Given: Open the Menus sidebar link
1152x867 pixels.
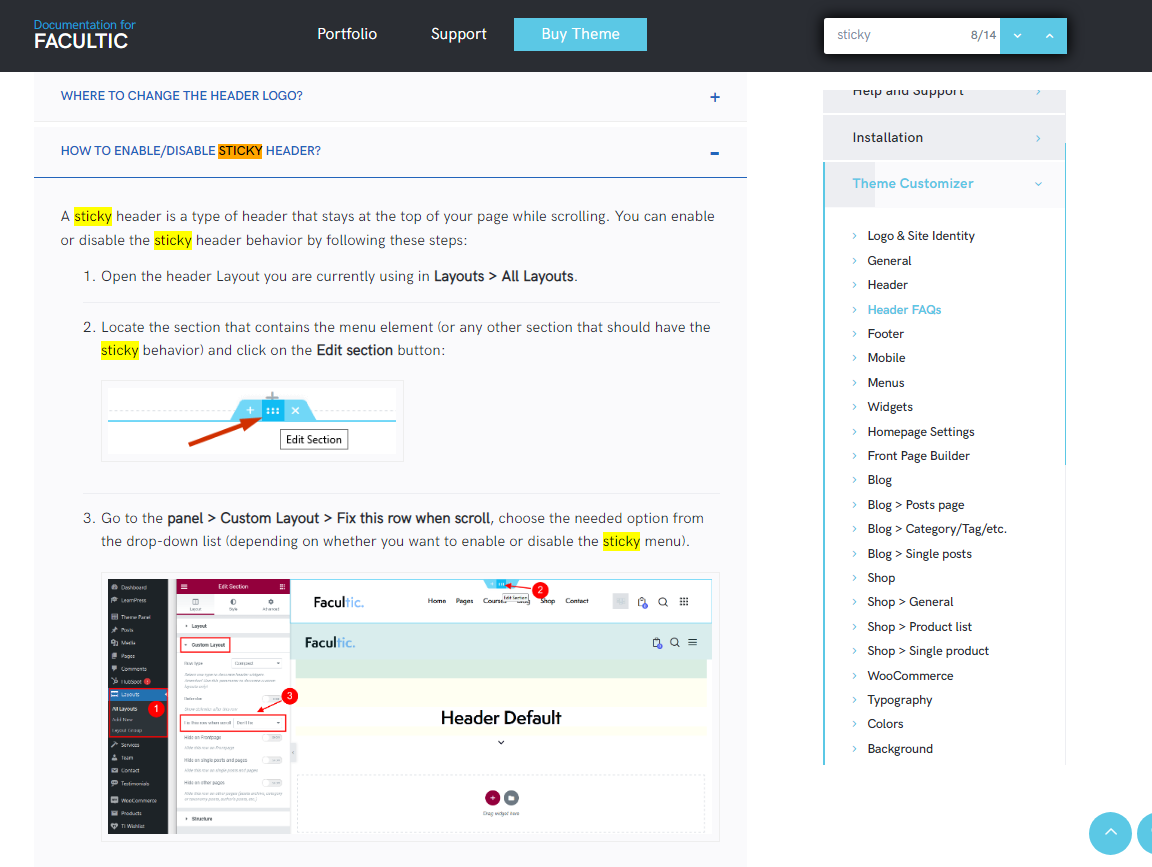Looking at the screenshot, I should click(885, 383).
